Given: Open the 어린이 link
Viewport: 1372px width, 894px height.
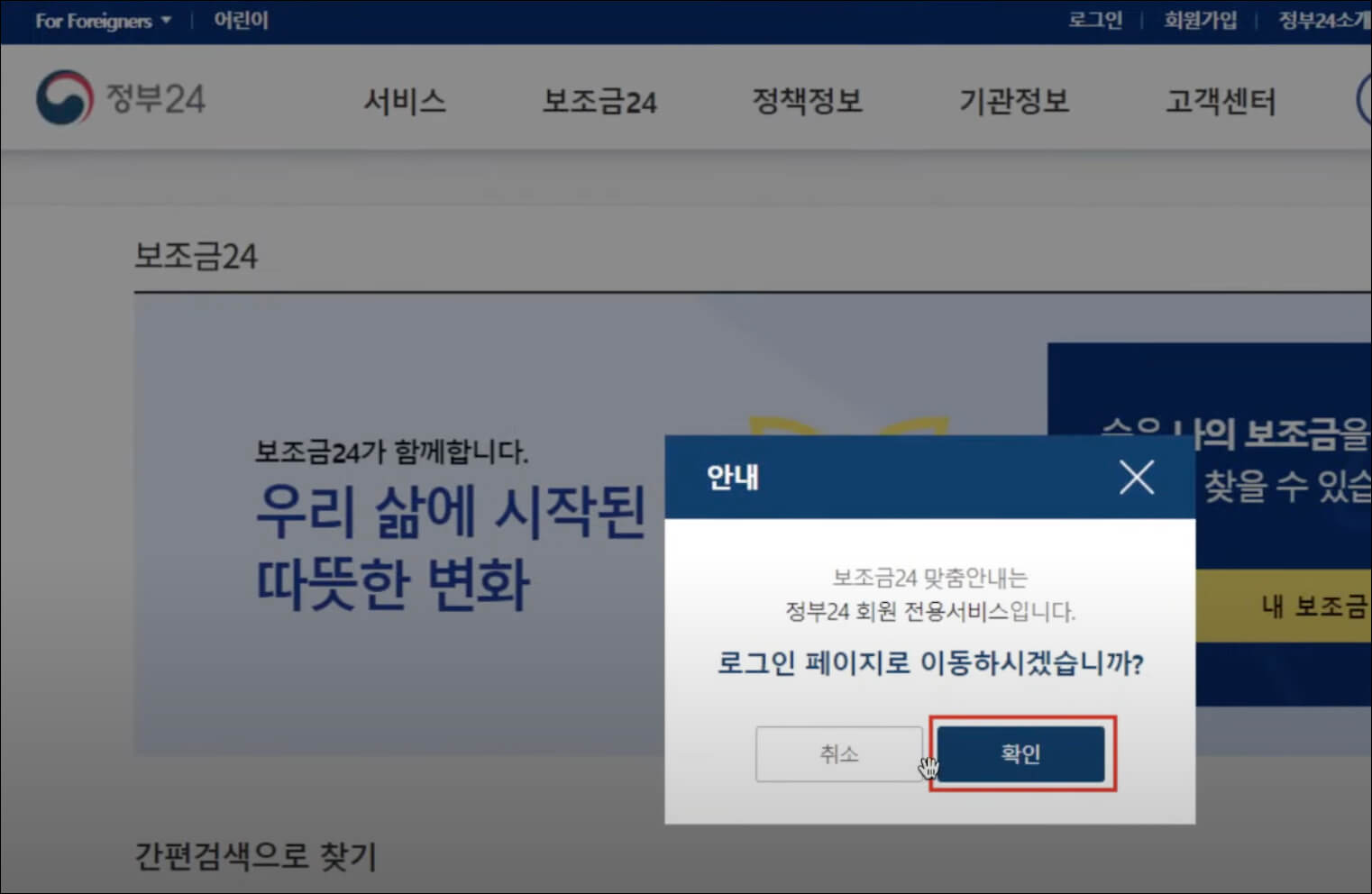Looking at the screenshot, I should click(241, 20).
